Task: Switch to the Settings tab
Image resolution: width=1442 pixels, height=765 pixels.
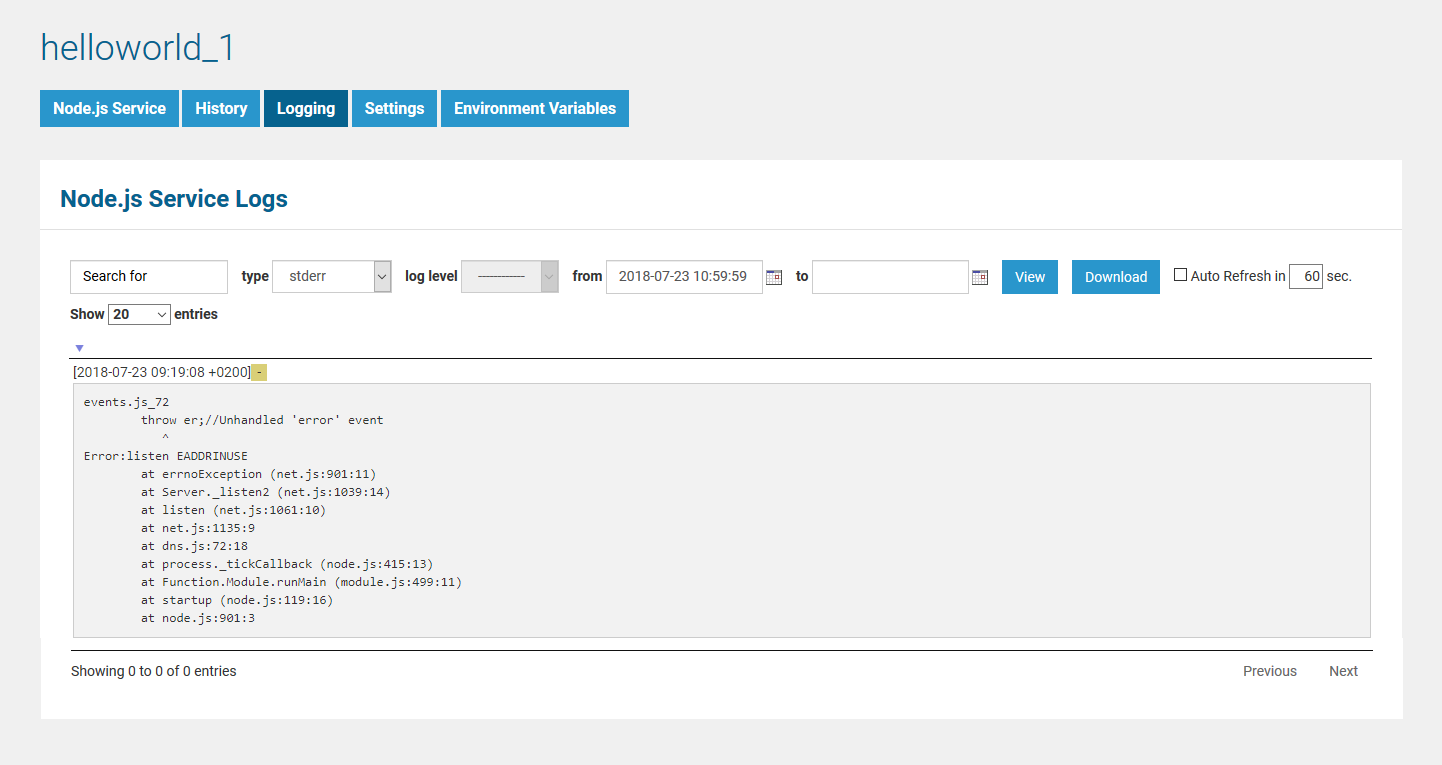Action: pyautogui.click(x=394, y=108)
